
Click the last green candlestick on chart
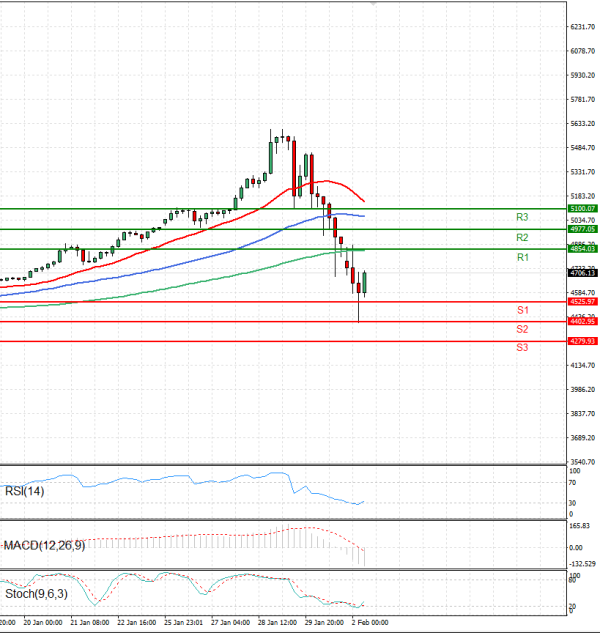366,282
